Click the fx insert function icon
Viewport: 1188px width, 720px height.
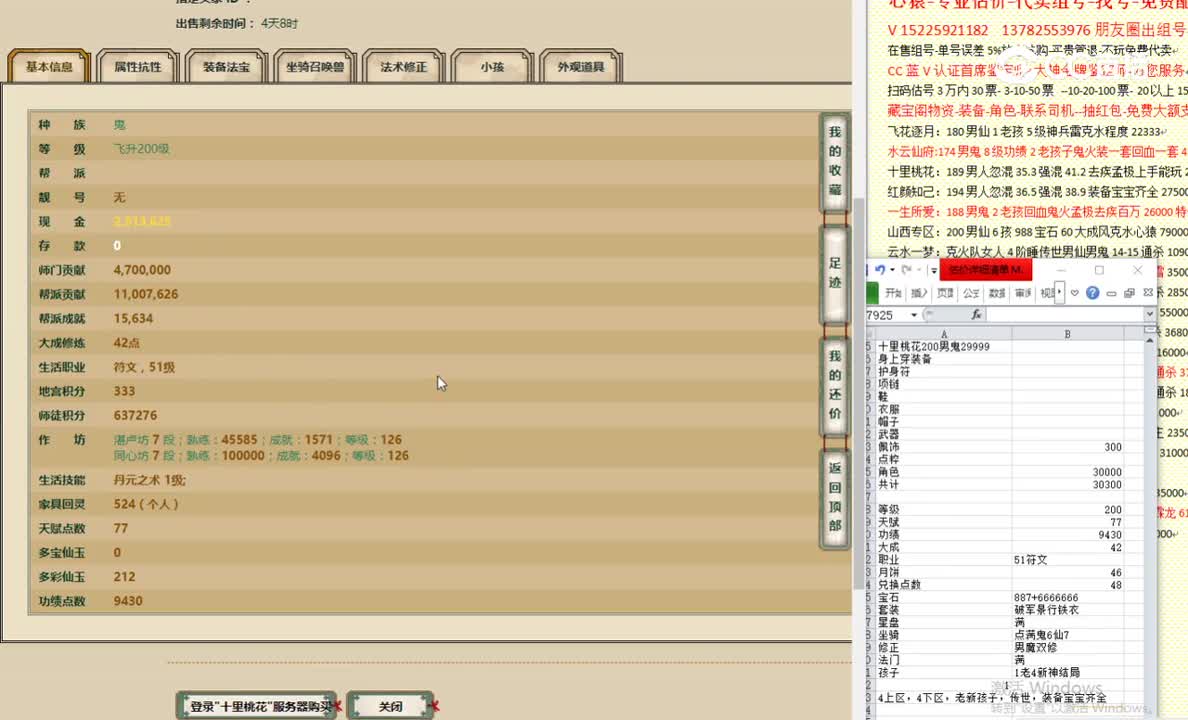pyautogui.click(x=976, y=314)
